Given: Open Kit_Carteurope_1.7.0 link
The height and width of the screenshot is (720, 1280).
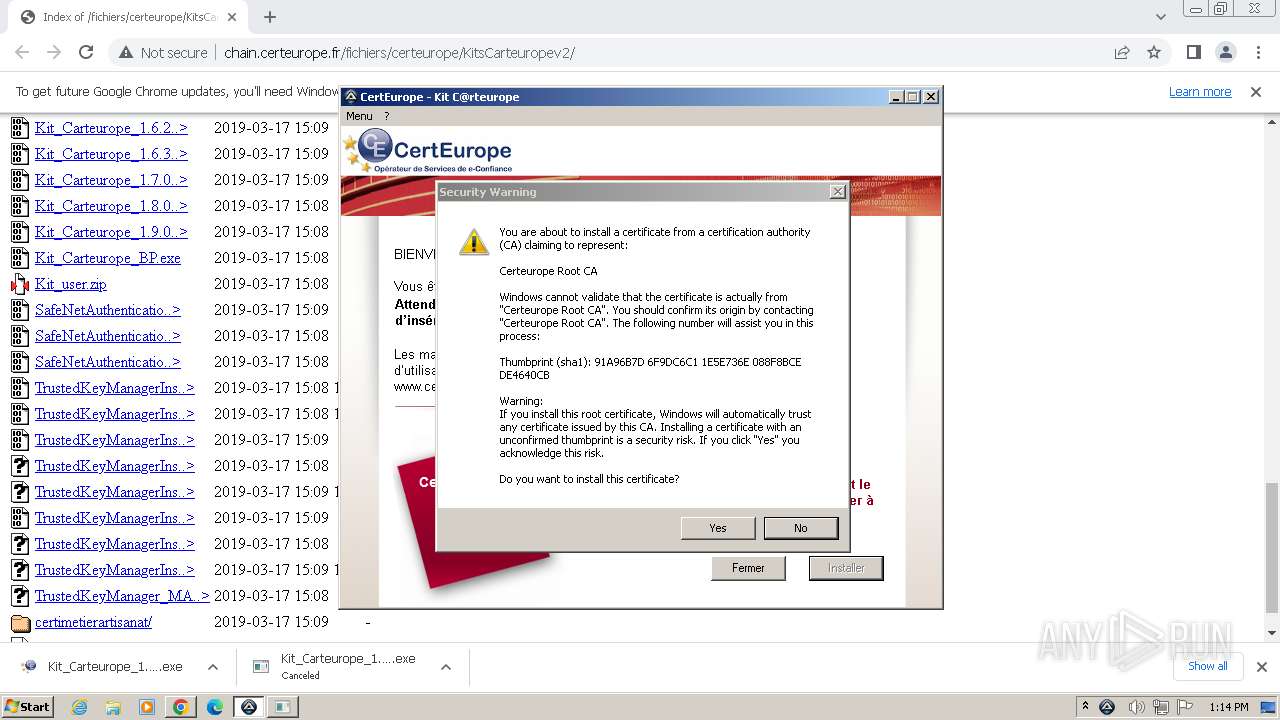Looking at the screenshot, I should tap(111, 180).
